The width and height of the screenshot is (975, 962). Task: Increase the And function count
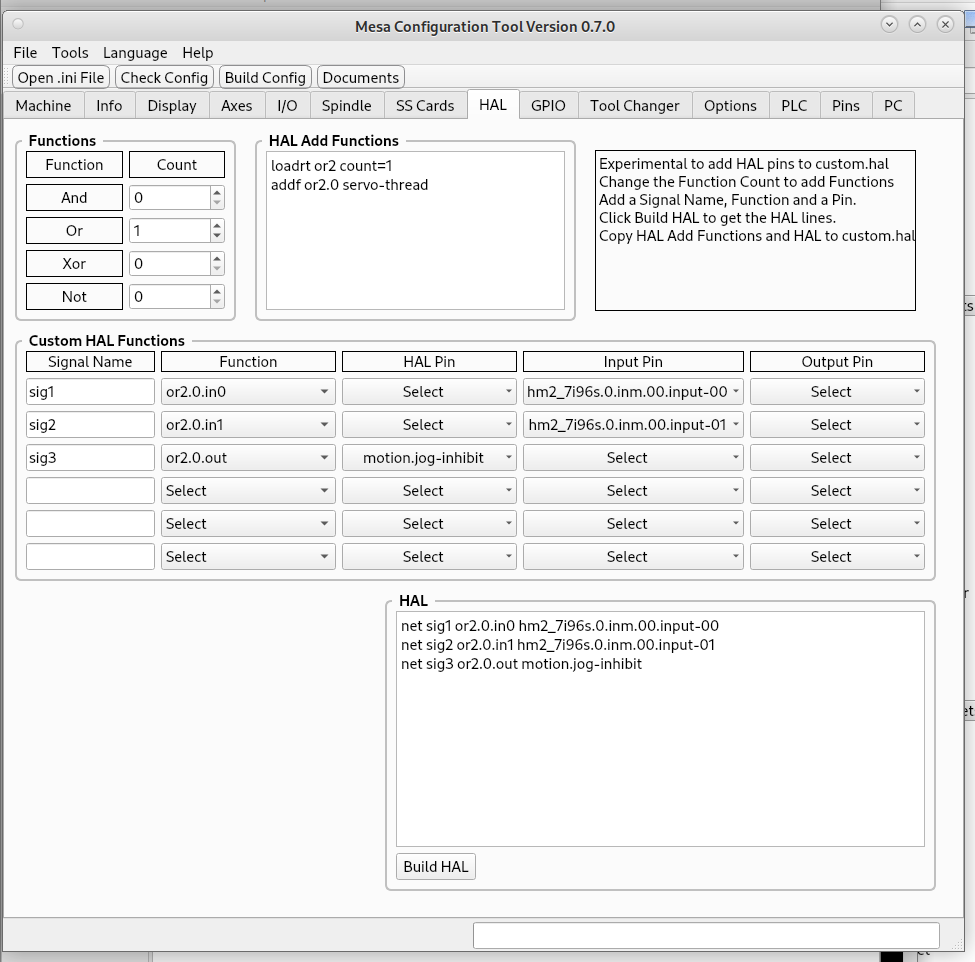tap(217, 193)
